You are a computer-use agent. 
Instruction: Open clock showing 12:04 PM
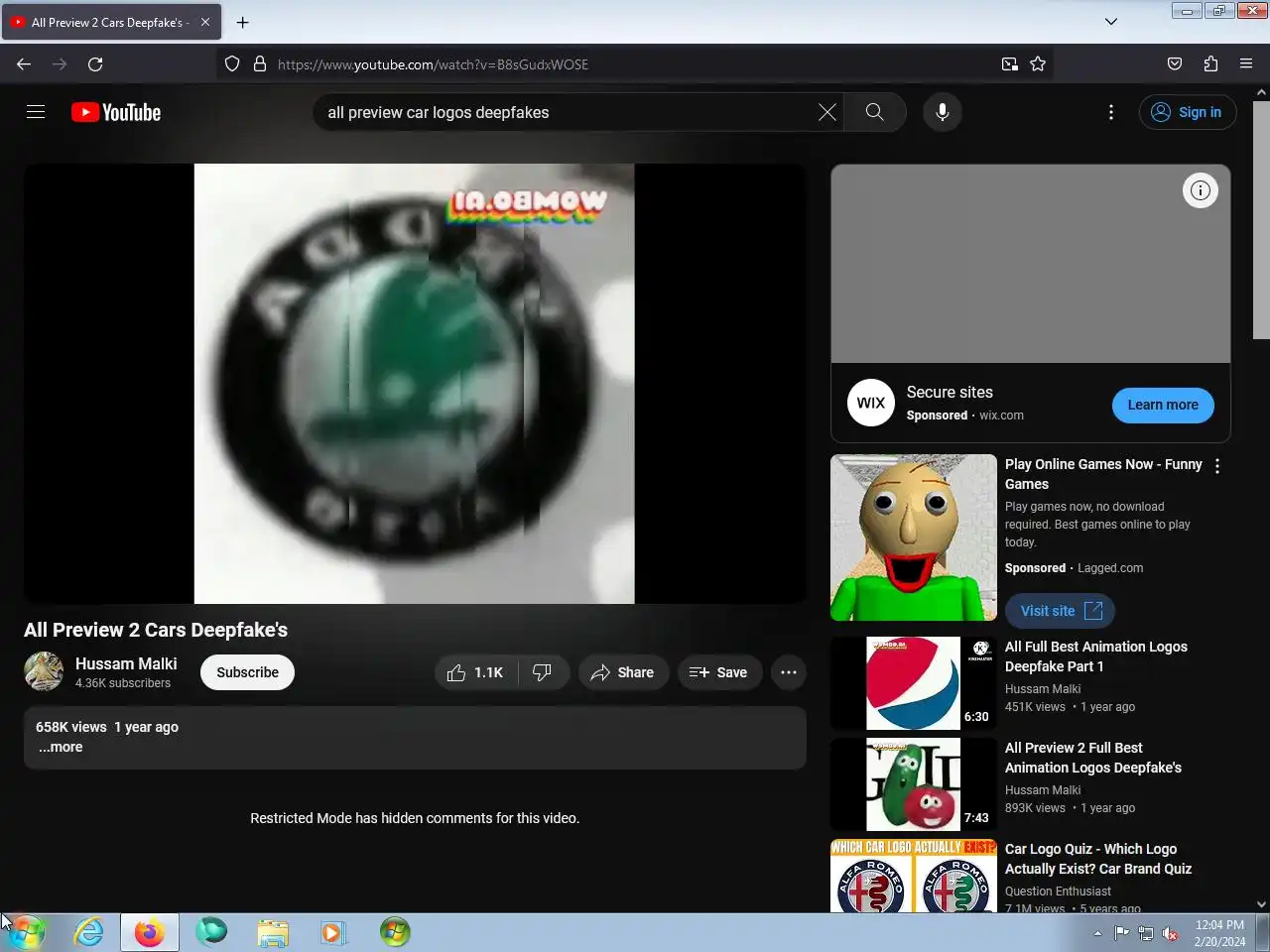[1219, 933]
